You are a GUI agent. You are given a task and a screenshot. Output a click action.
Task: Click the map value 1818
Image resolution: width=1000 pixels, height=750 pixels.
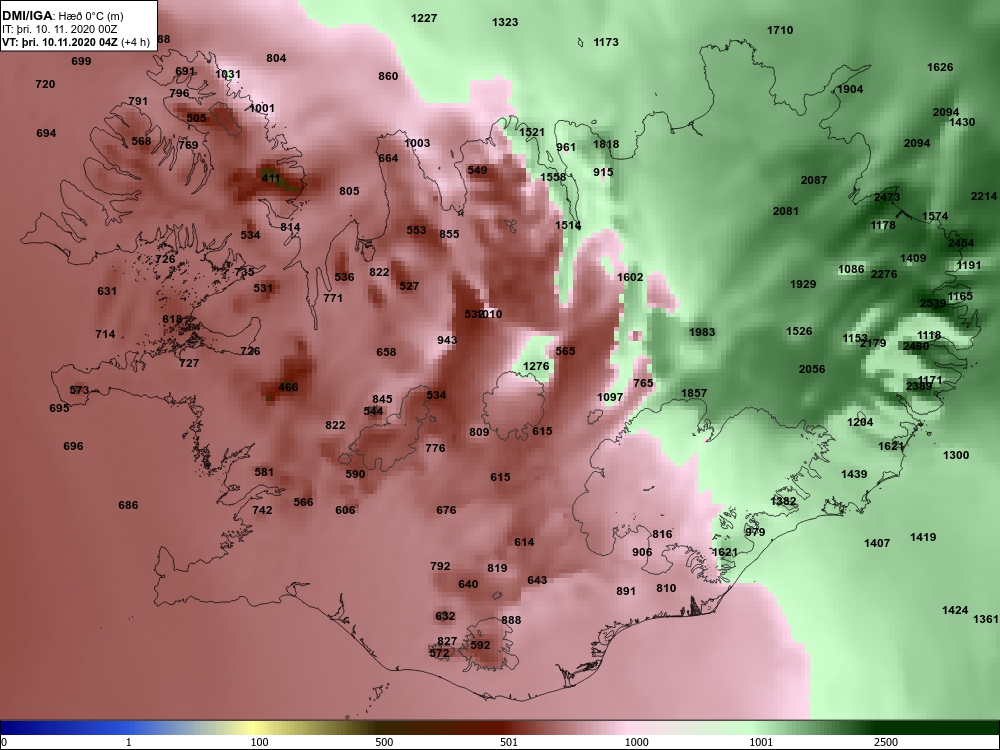pyautogui.click(x=606, y=144)
